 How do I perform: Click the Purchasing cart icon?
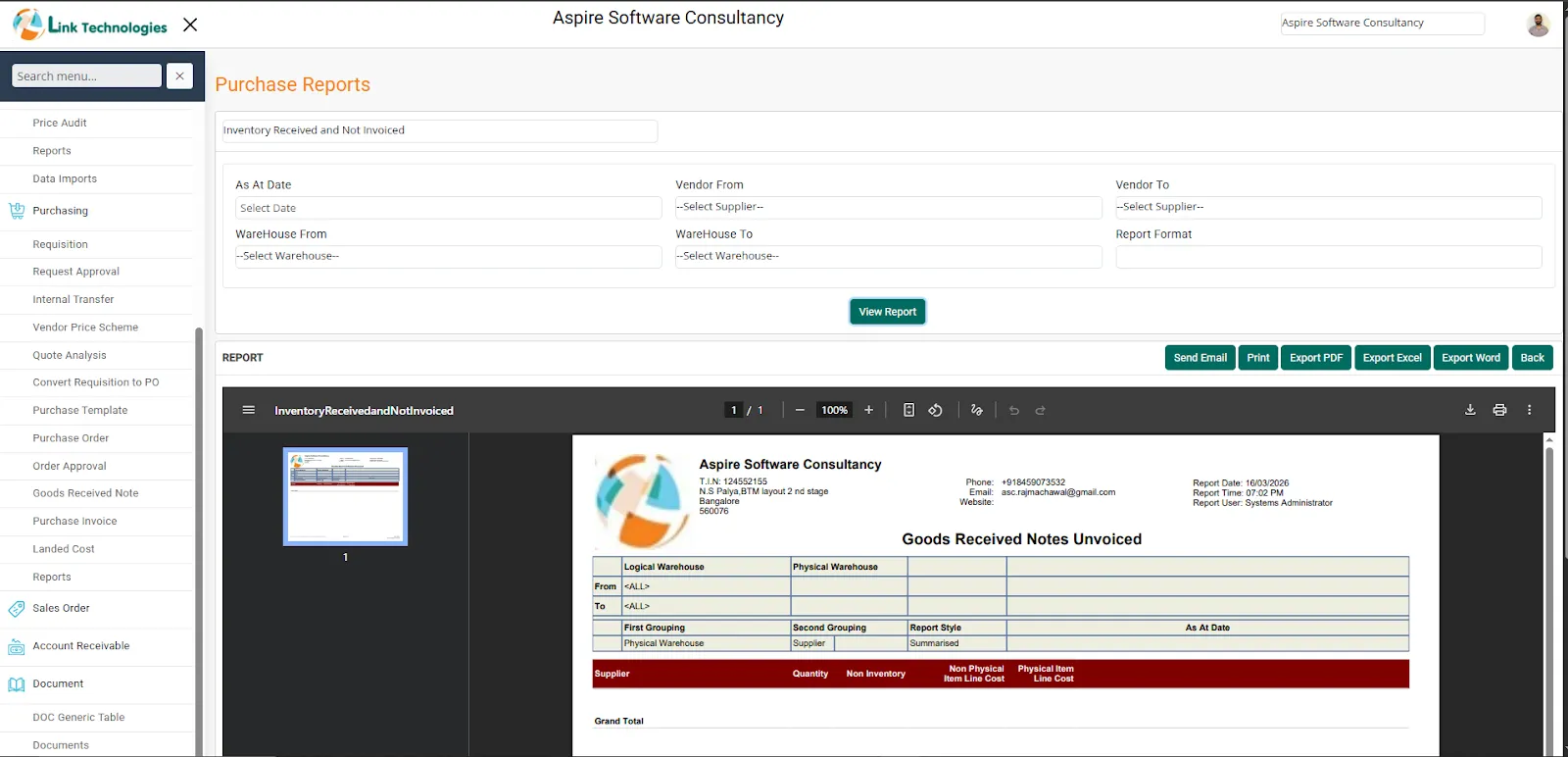coord(17,211)
